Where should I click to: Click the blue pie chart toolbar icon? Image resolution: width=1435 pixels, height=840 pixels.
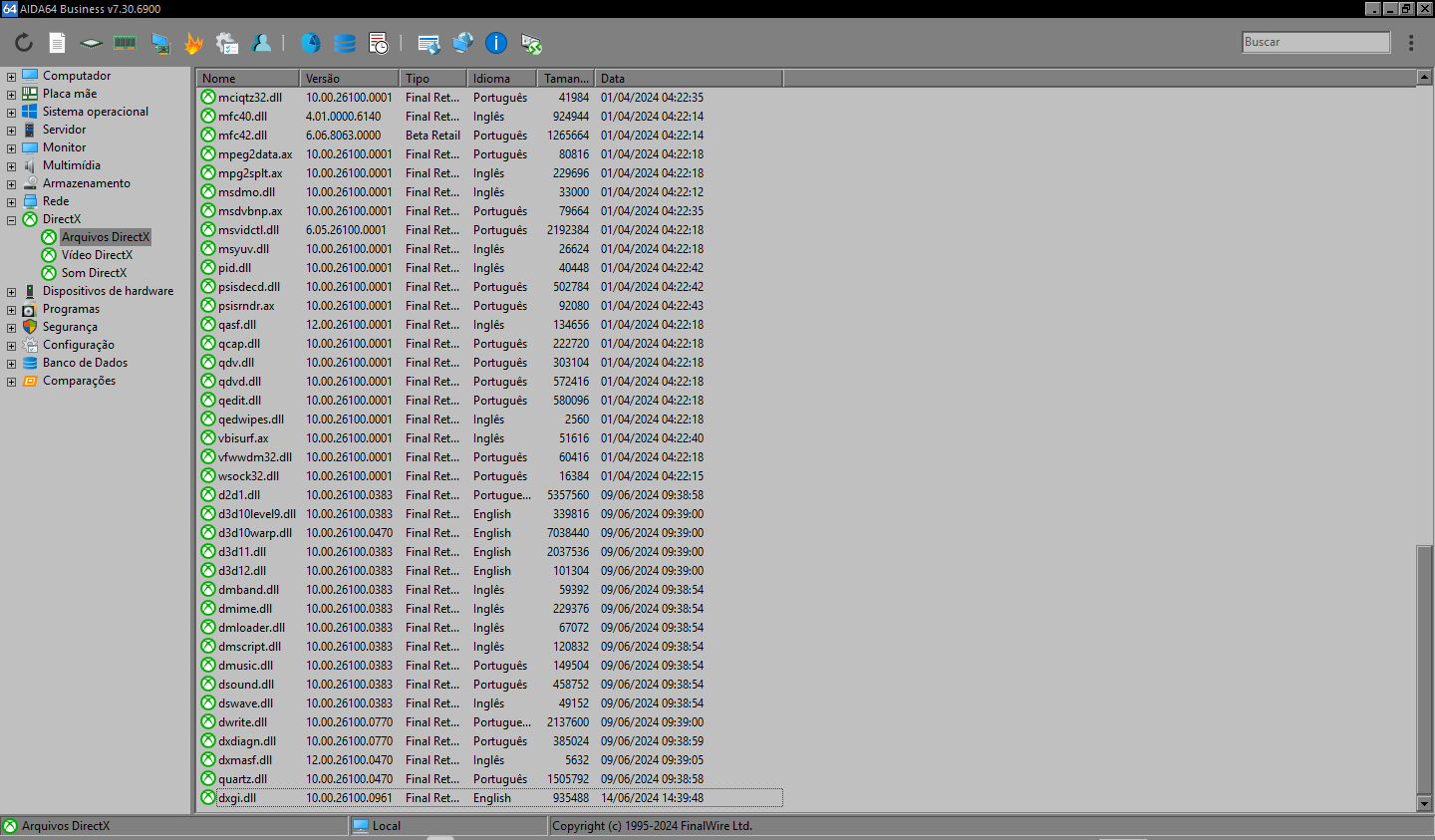coord(311,43)
